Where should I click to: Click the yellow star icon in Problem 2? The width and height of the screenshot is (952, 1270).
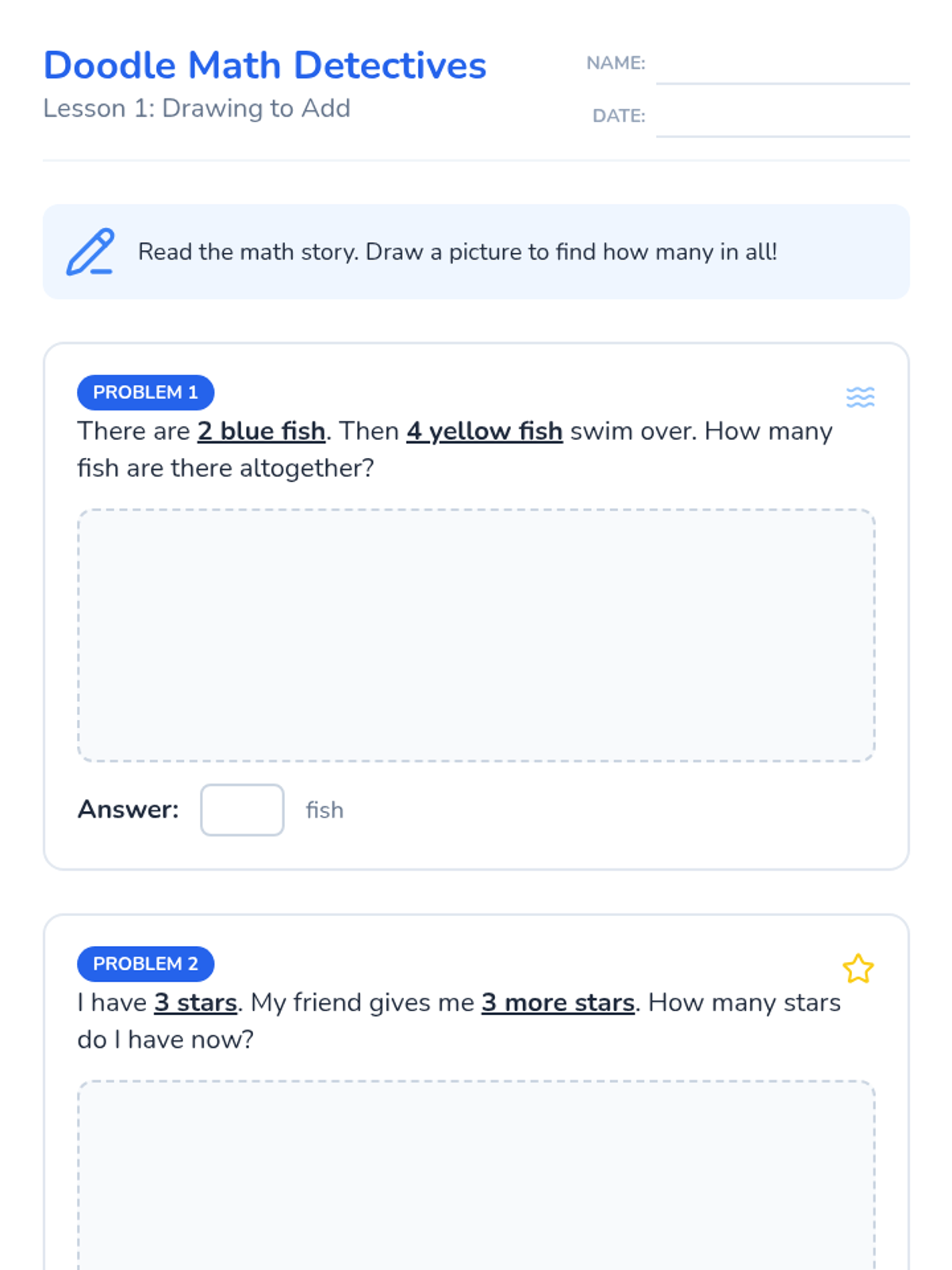pos(858,968)
